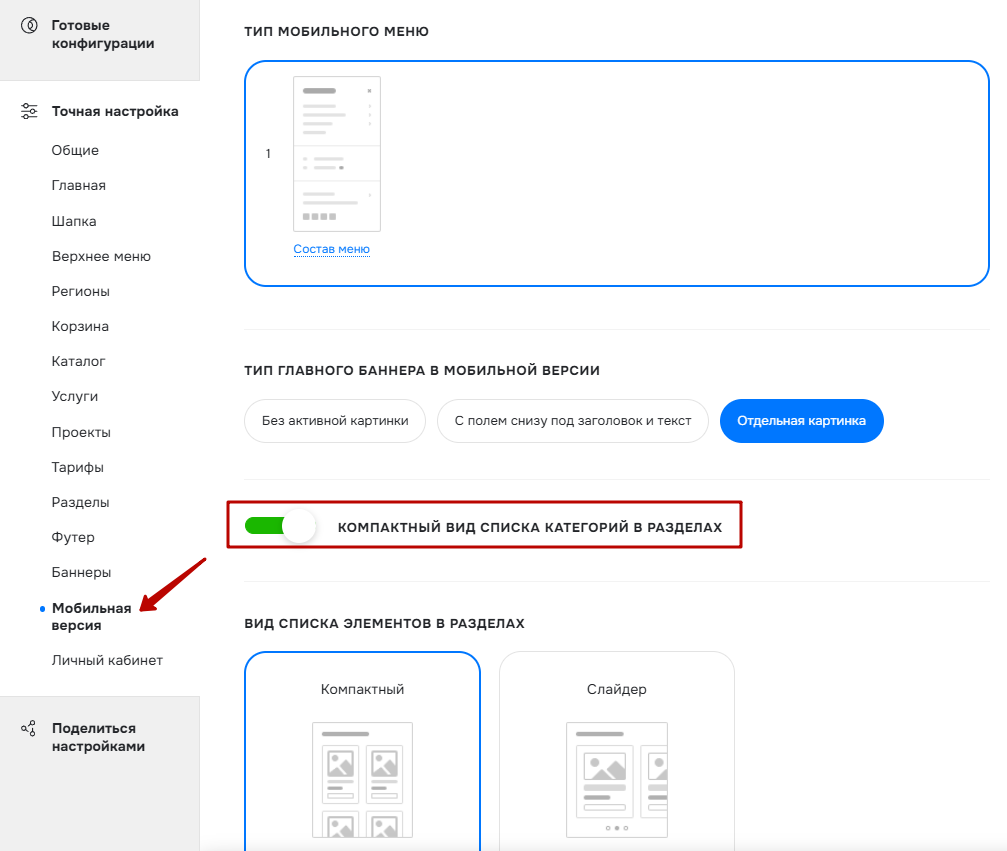Screen dimensions: 1007x851
Task: Go to Верхнее меню settings
Action: [x=101, y=256]
